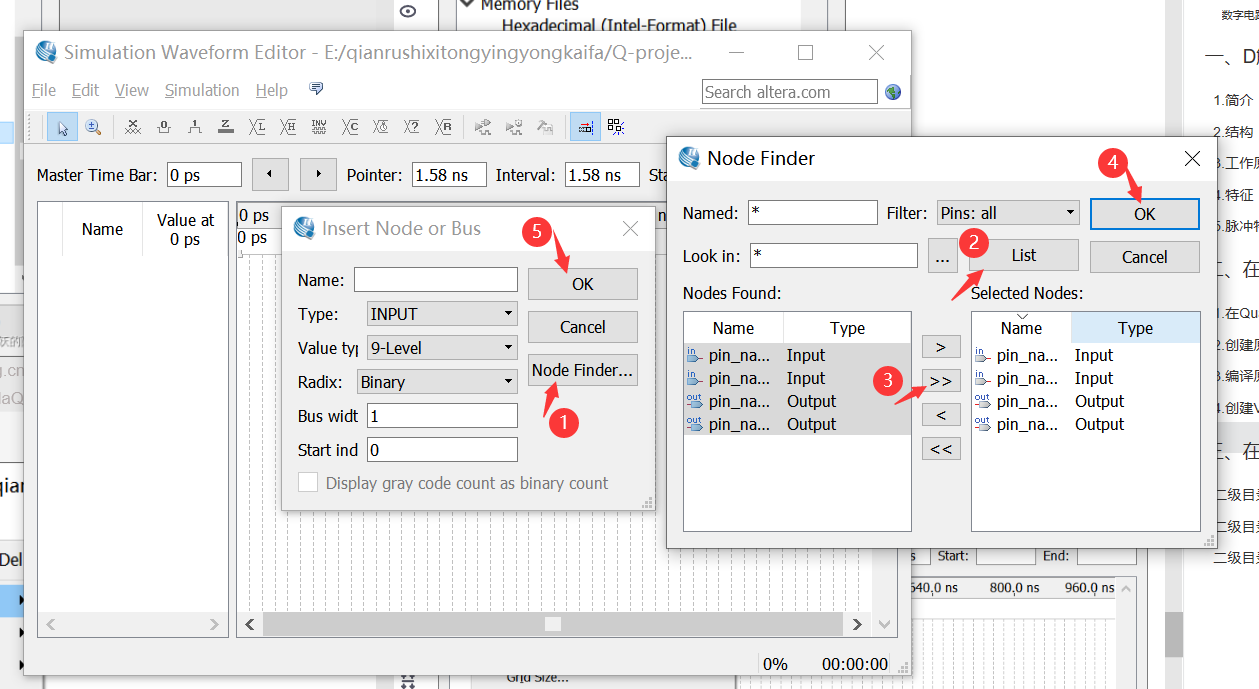This screenshot has height=689, width=1259.
Task: Click the Name field in Insert Node
Action: click(x=436, y=280)
